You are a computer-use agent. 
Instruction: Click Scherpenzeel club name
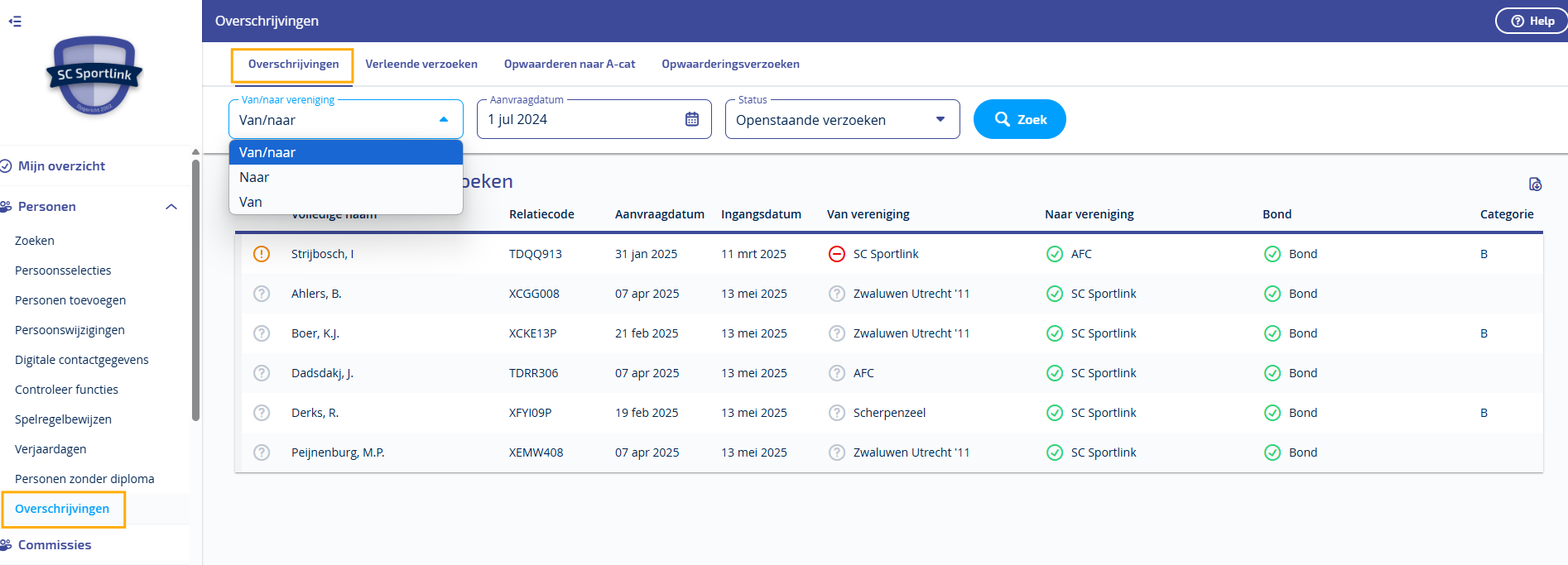(889, 413)
